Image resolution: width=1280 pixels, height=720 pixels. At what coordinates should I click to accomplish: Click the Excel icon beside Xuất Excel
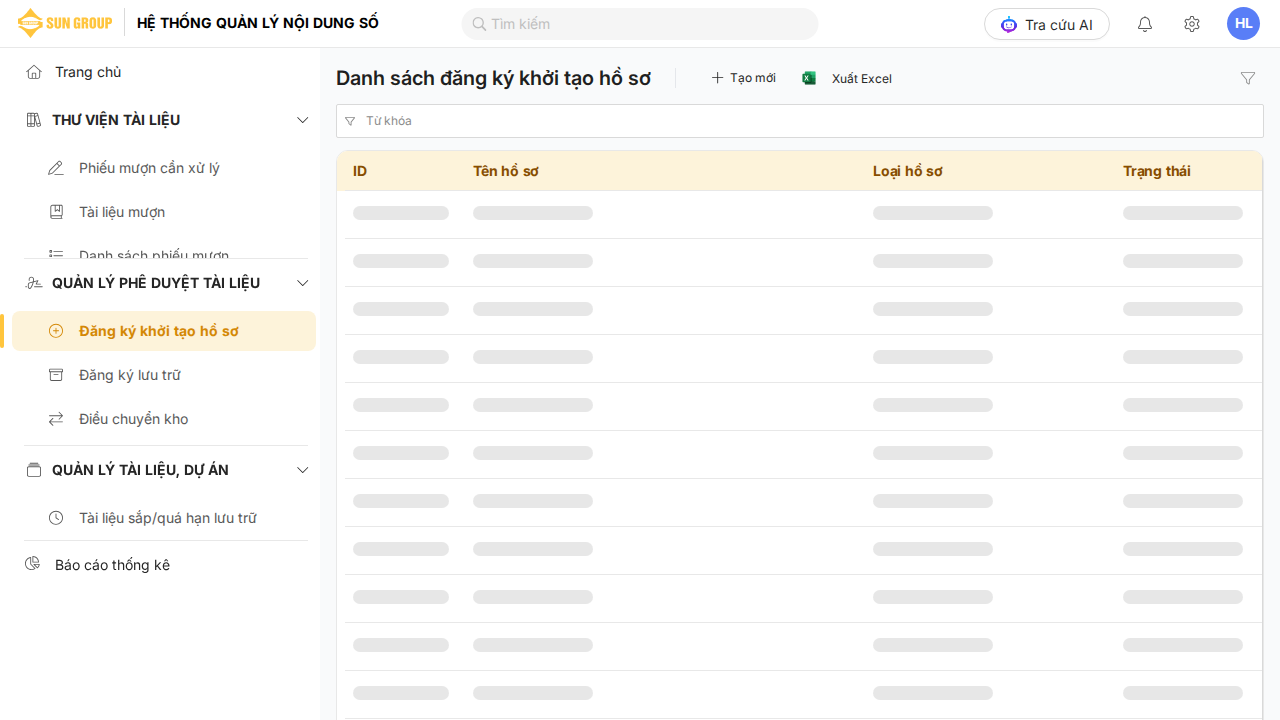pos(809,78)
